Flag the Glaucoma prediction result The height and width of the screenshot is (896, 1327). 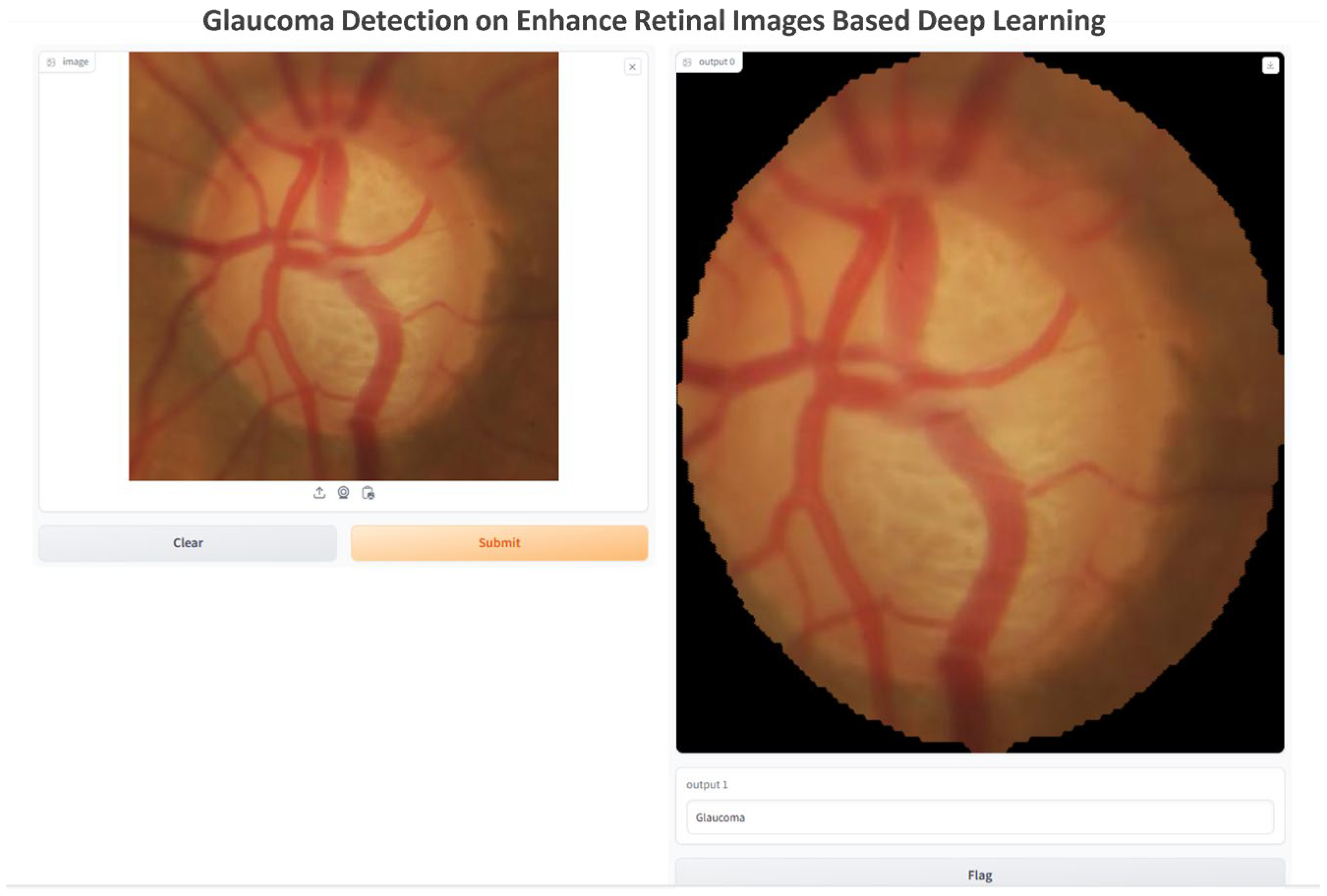point(980,875)
